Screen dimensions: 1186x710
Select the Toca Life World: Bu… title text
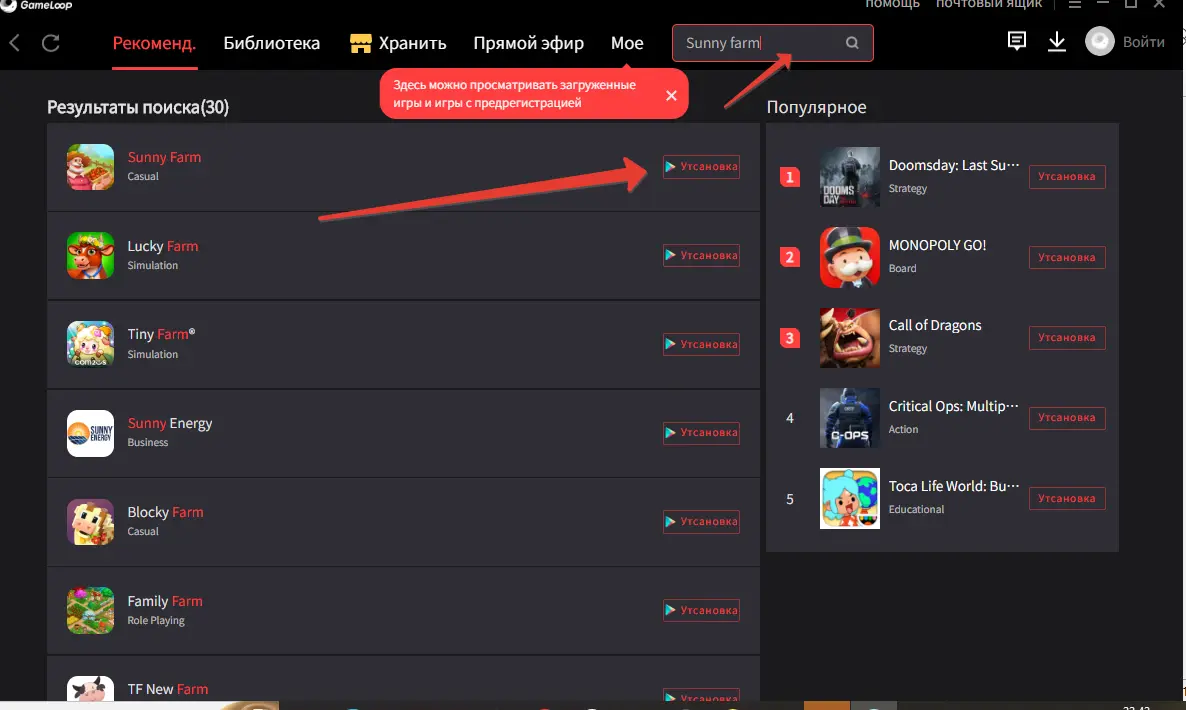tap(954, 486)
